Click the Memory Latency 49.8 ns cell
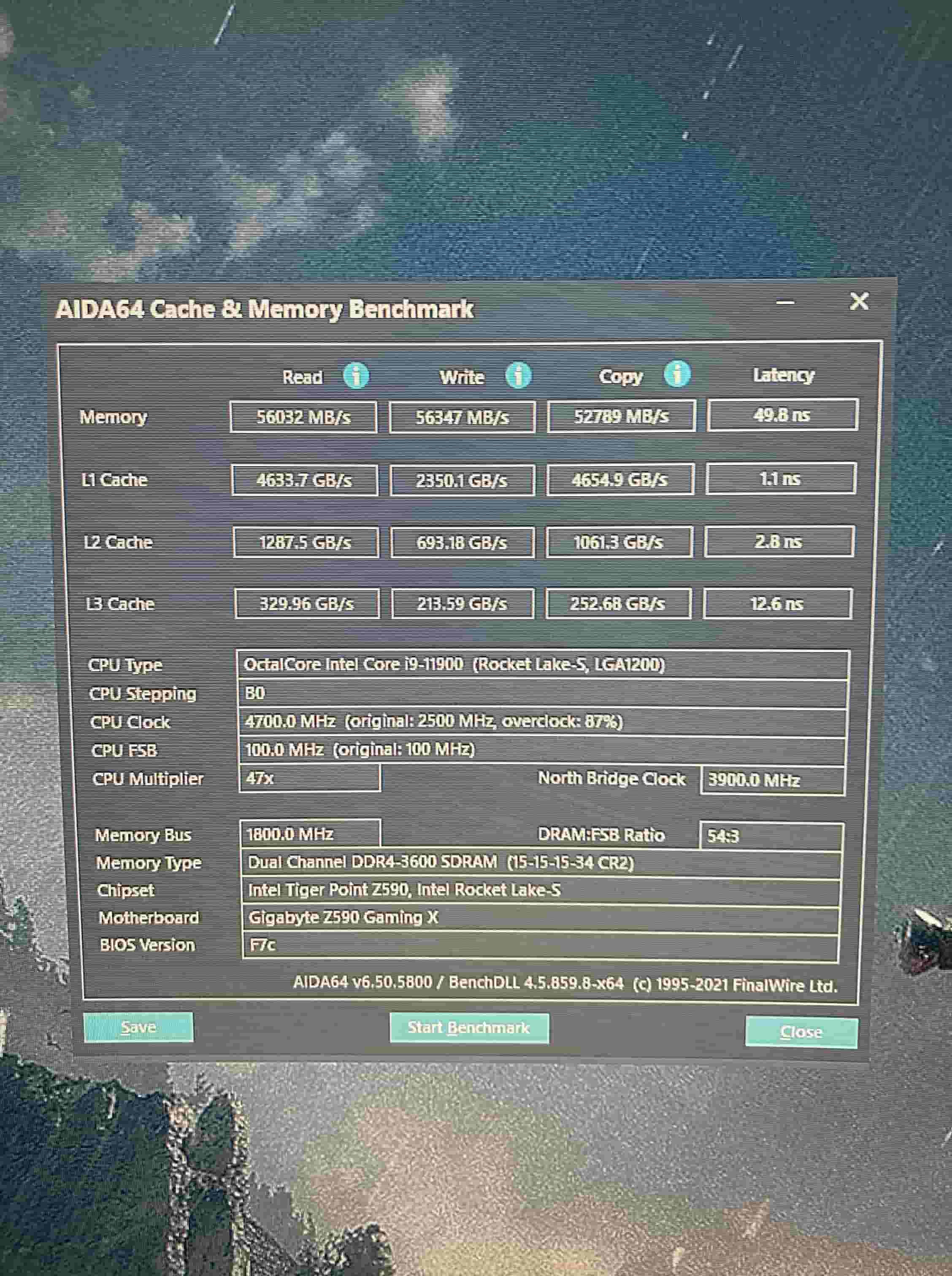Viewport: 952px width, 1276px height. click(x=782, y=415)
